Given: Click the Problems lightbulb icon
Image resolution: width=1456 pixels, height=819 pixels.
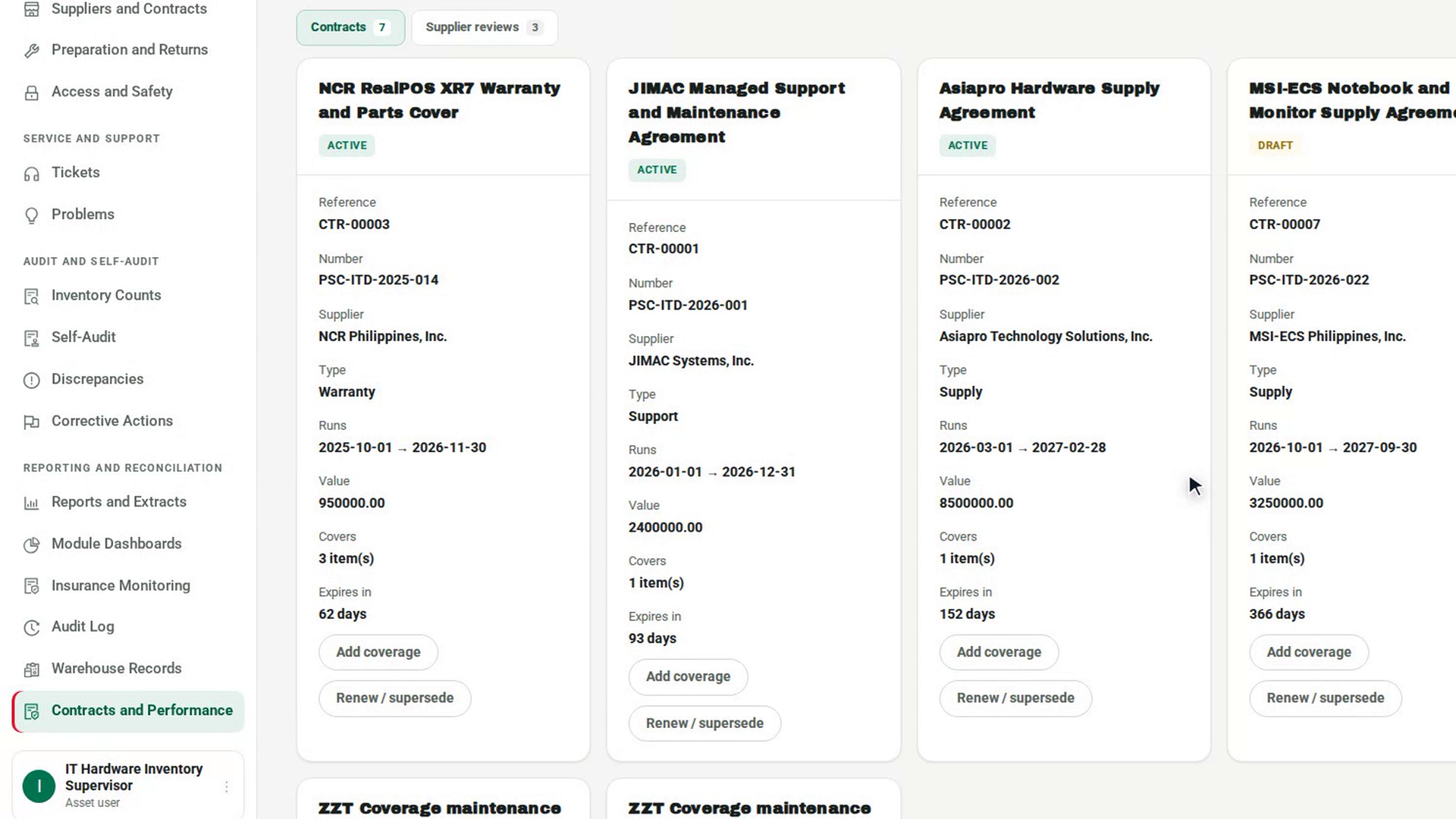Looking at the screenshot, I should pos(31,215).
